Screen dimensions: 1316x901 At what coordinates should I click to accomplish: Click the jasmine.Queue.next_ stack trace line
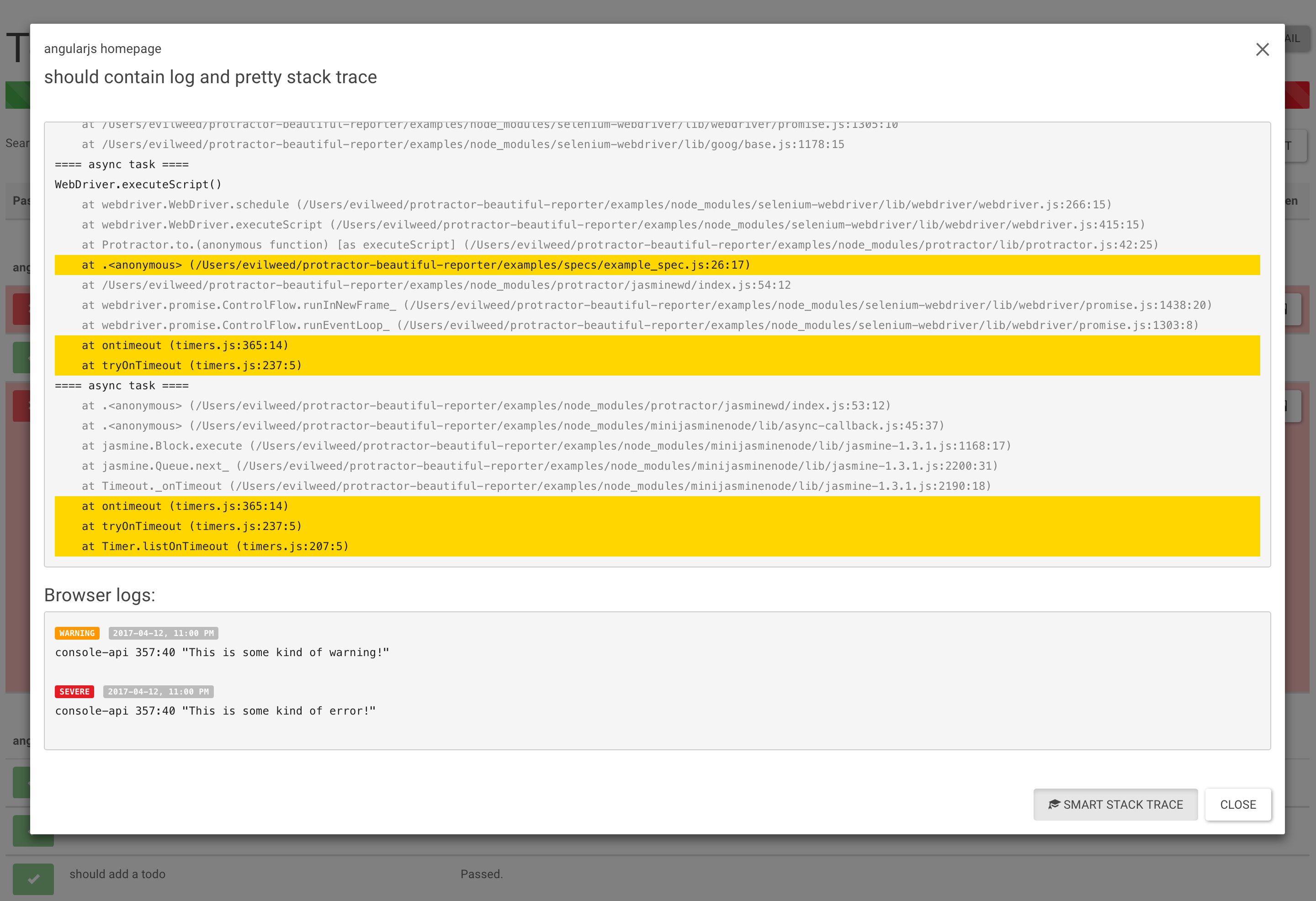539,466
